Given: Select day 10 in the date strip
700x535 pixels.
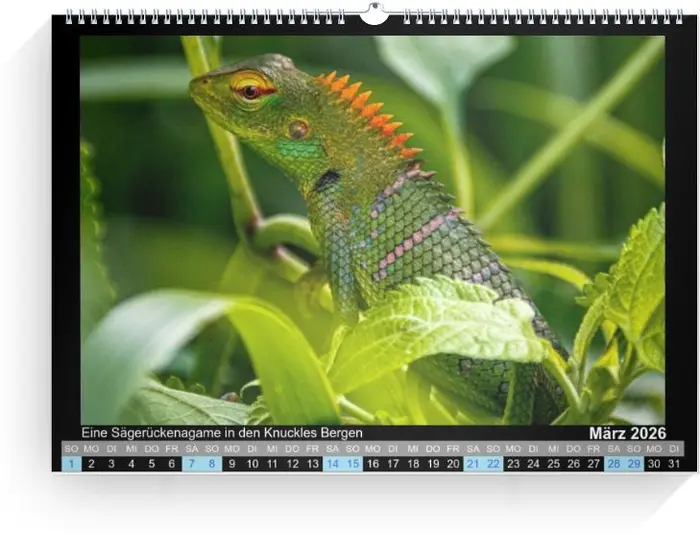Looking at the screenshot, I should tap(252, 464).
